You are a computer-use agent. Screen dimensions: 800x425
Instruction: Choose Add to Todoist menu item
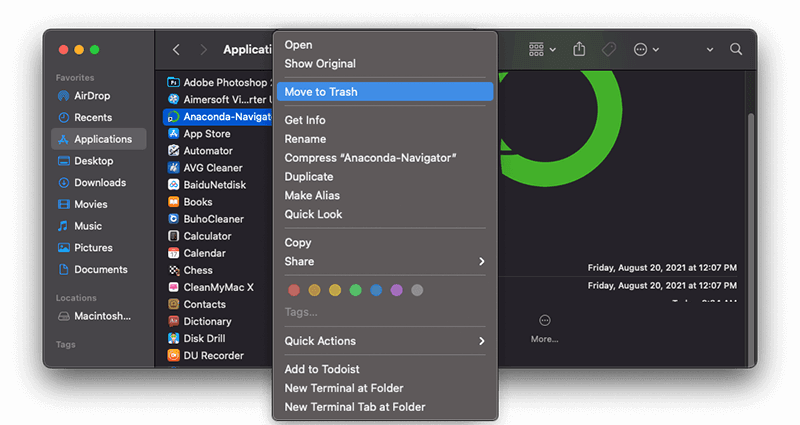coord(385,369)
